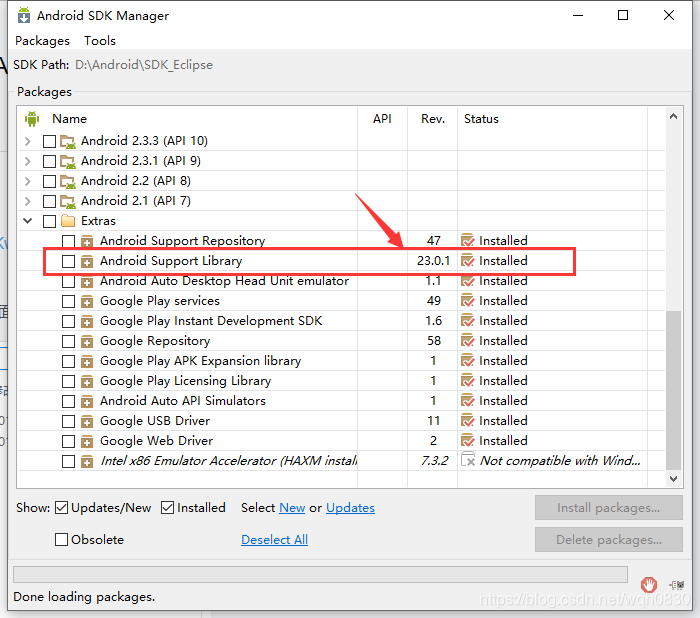This screenshot has width=700, height=618.
Task: Click the revision value 23.0.1
Action: tap(433, 261)
